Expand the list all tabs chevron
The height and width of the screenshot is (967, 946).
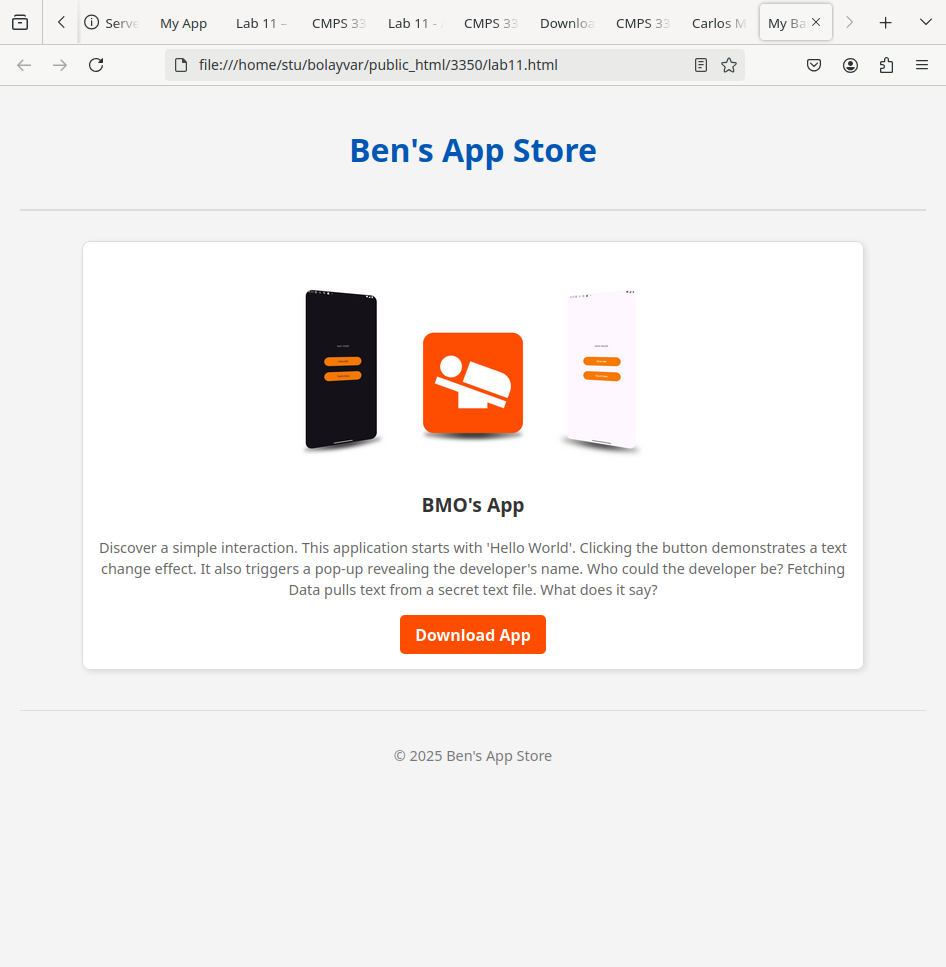click(x=925, y=22)
